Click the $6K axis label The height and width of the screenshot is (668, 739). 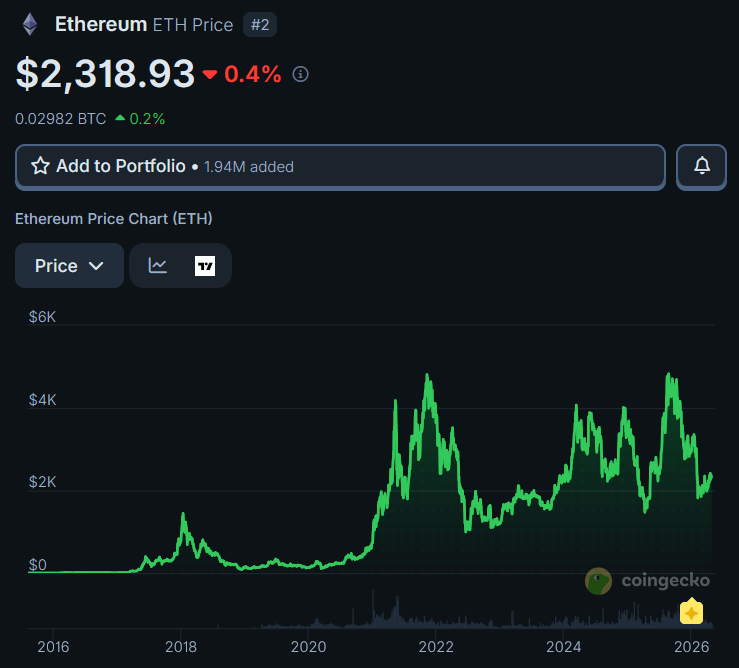(42, 317)
